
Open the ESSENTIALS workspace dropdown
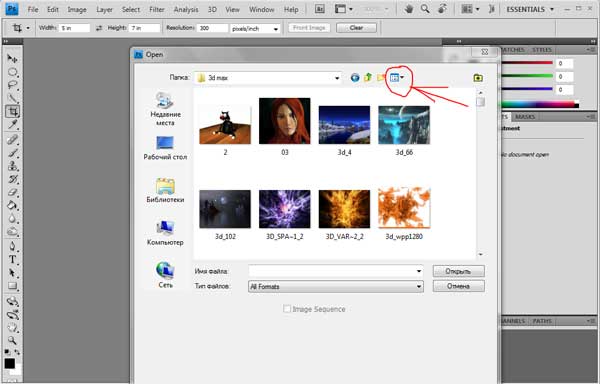tap(530, 9)
